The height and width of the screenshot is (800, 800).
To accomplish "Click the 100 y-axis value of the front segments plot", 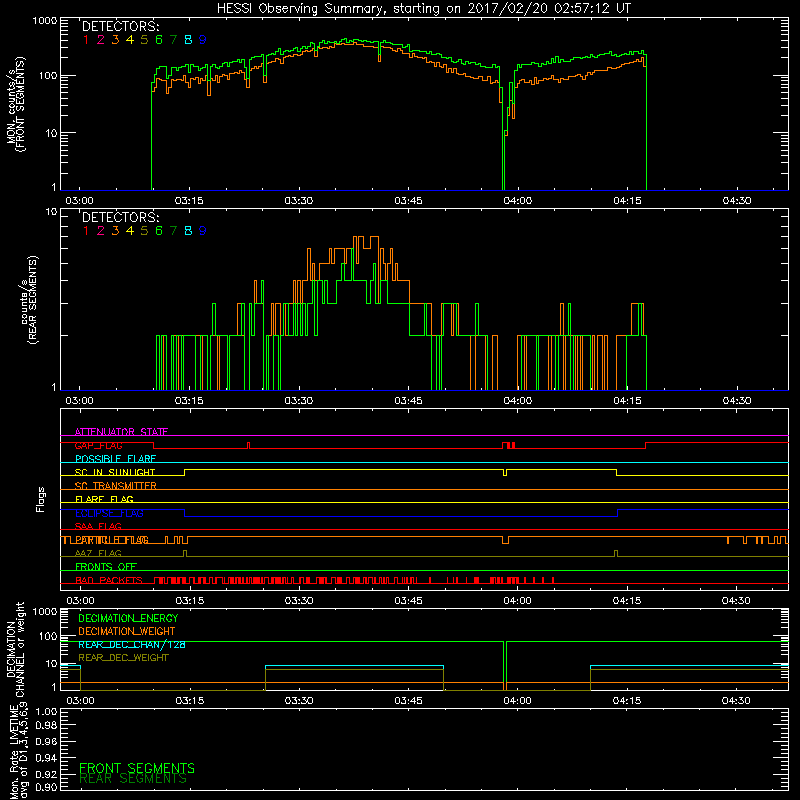I will click(47, 76).
